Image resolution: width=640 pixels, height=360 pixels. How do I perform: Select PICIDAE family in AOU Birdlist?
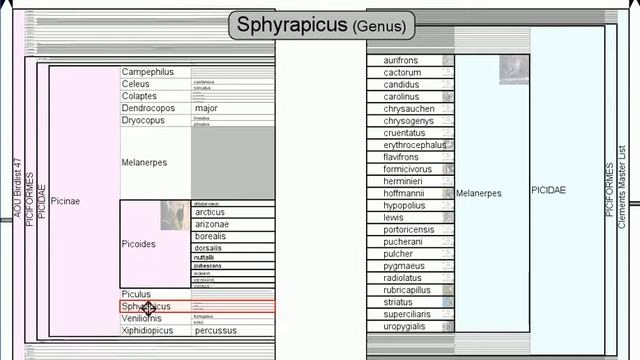[x=42, y=202]
